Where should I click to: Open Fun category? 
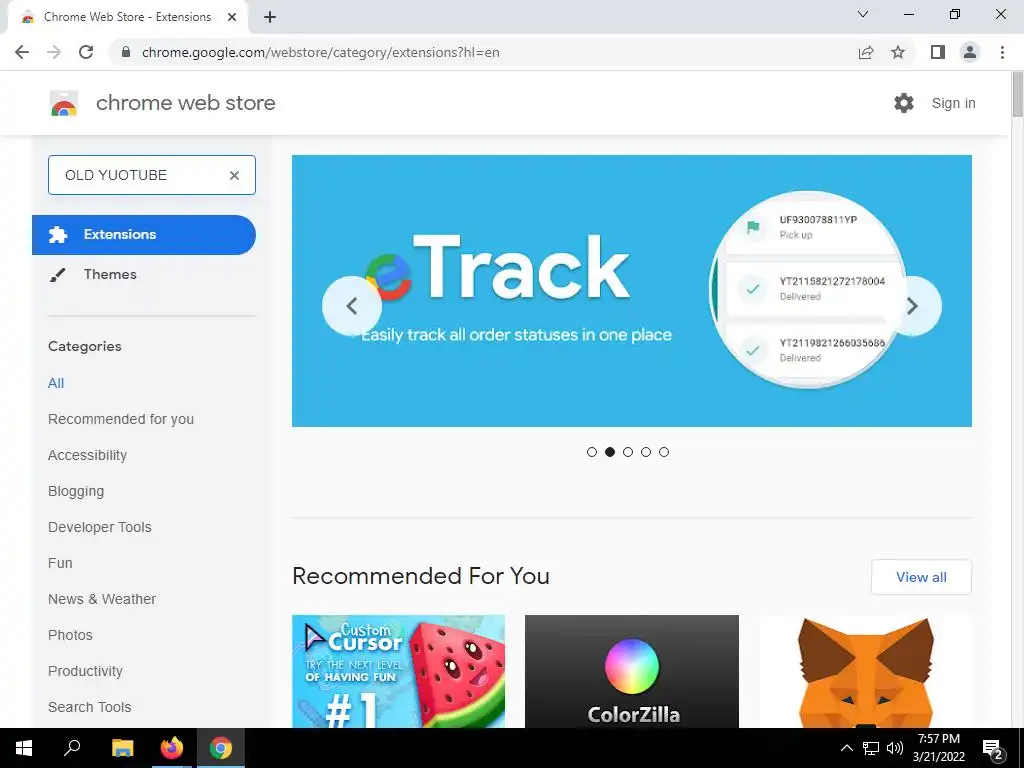(60, 563)
